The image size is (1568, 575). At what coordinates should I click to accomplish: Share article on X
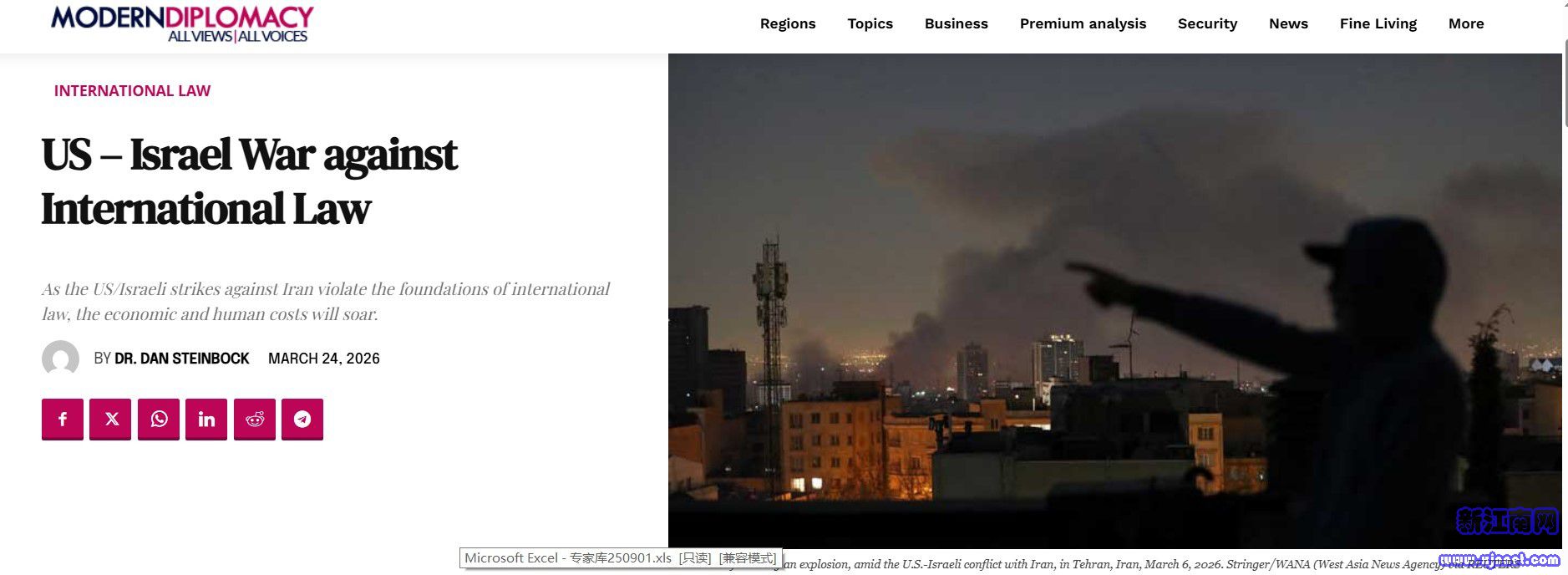[111, 419]
